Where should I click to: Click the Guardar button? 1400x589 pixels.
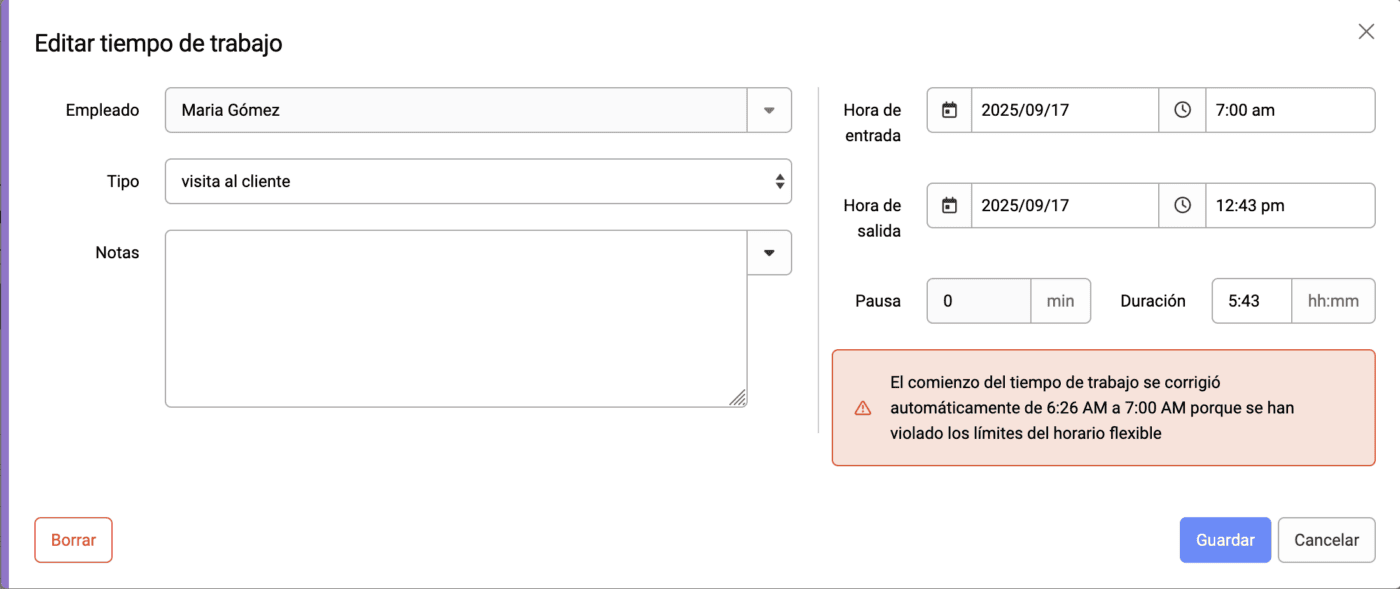(1225, 539)
